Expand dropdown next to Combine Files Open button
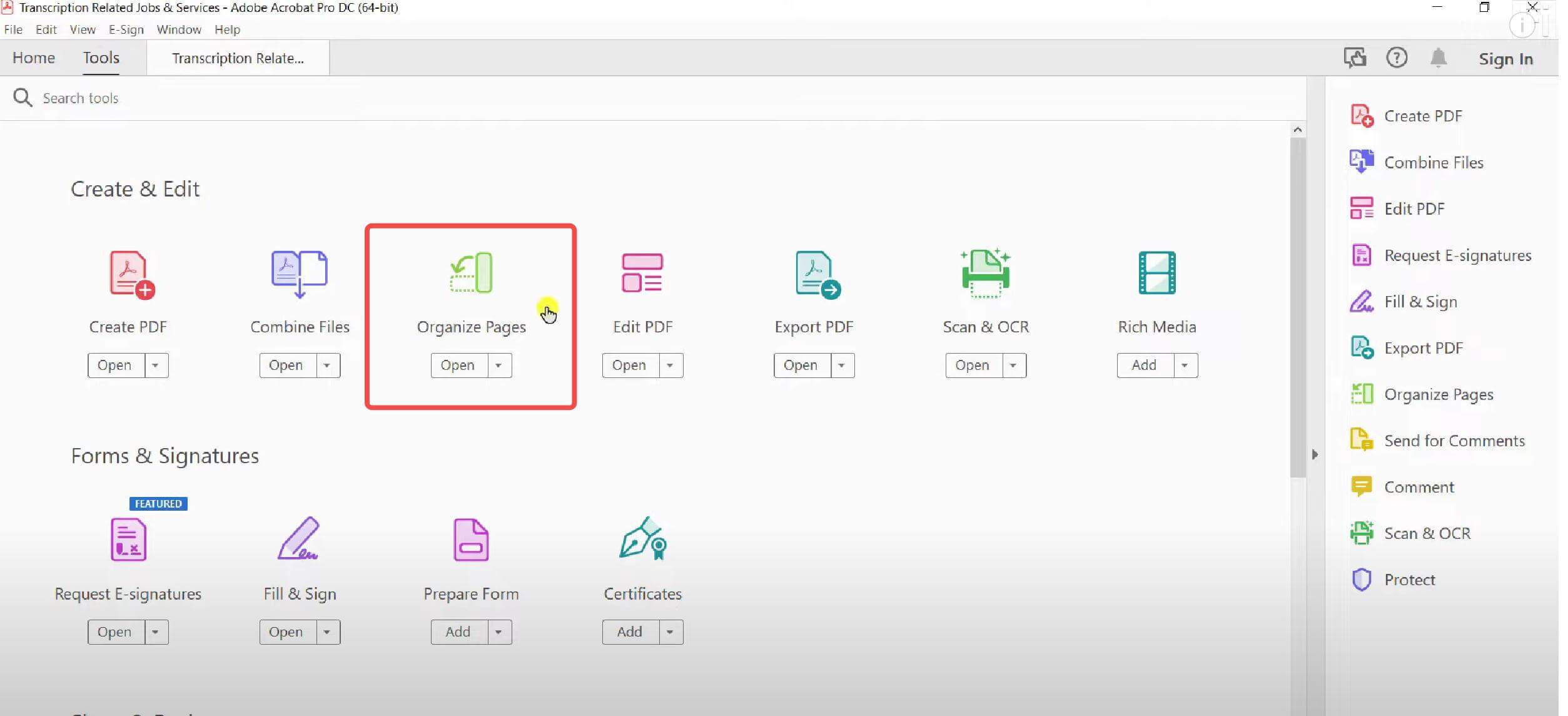 tap(327, 364)
